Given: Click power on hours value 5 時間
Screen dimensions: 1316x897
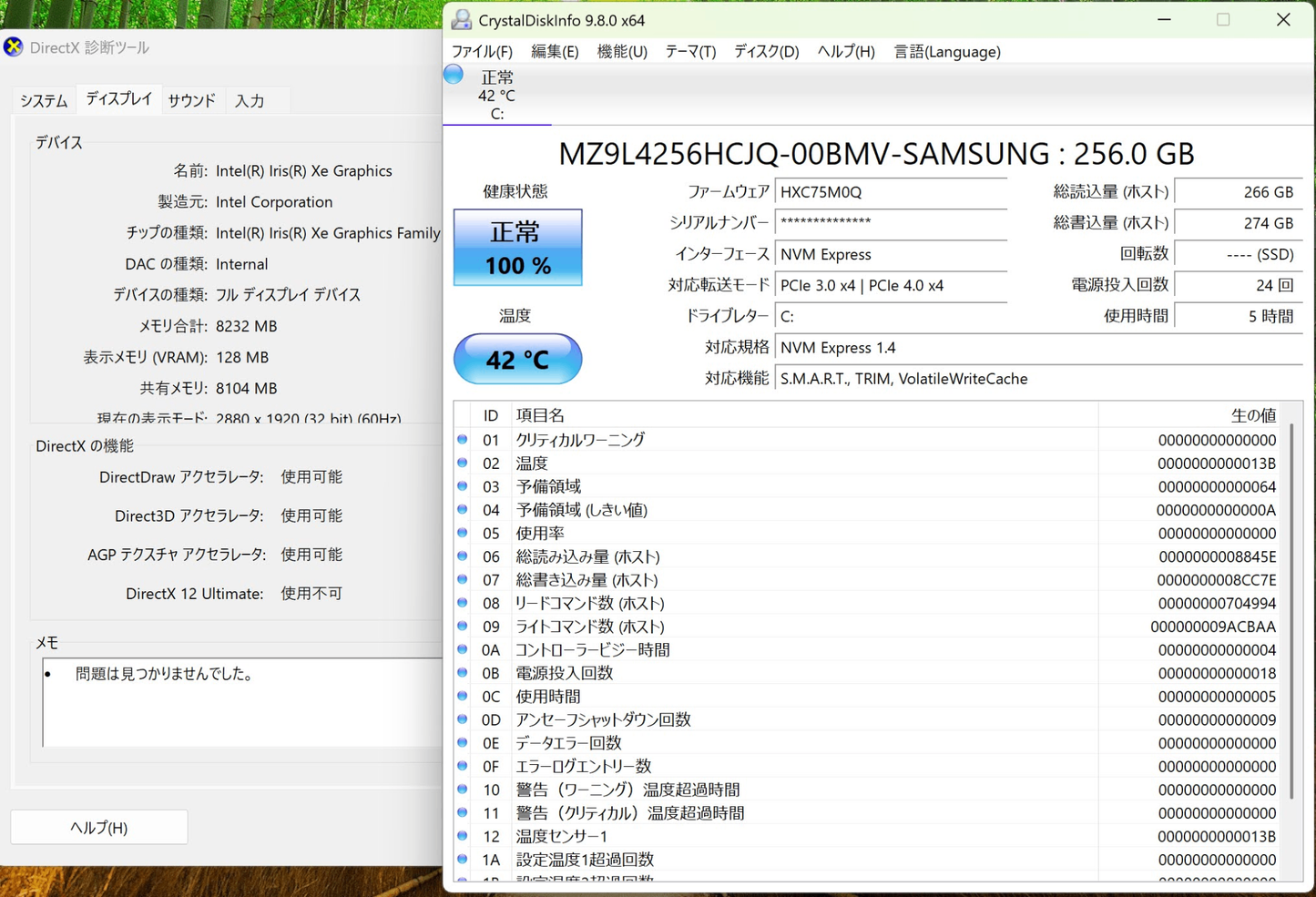Looking at the screenshot, I should [1239, 316].
